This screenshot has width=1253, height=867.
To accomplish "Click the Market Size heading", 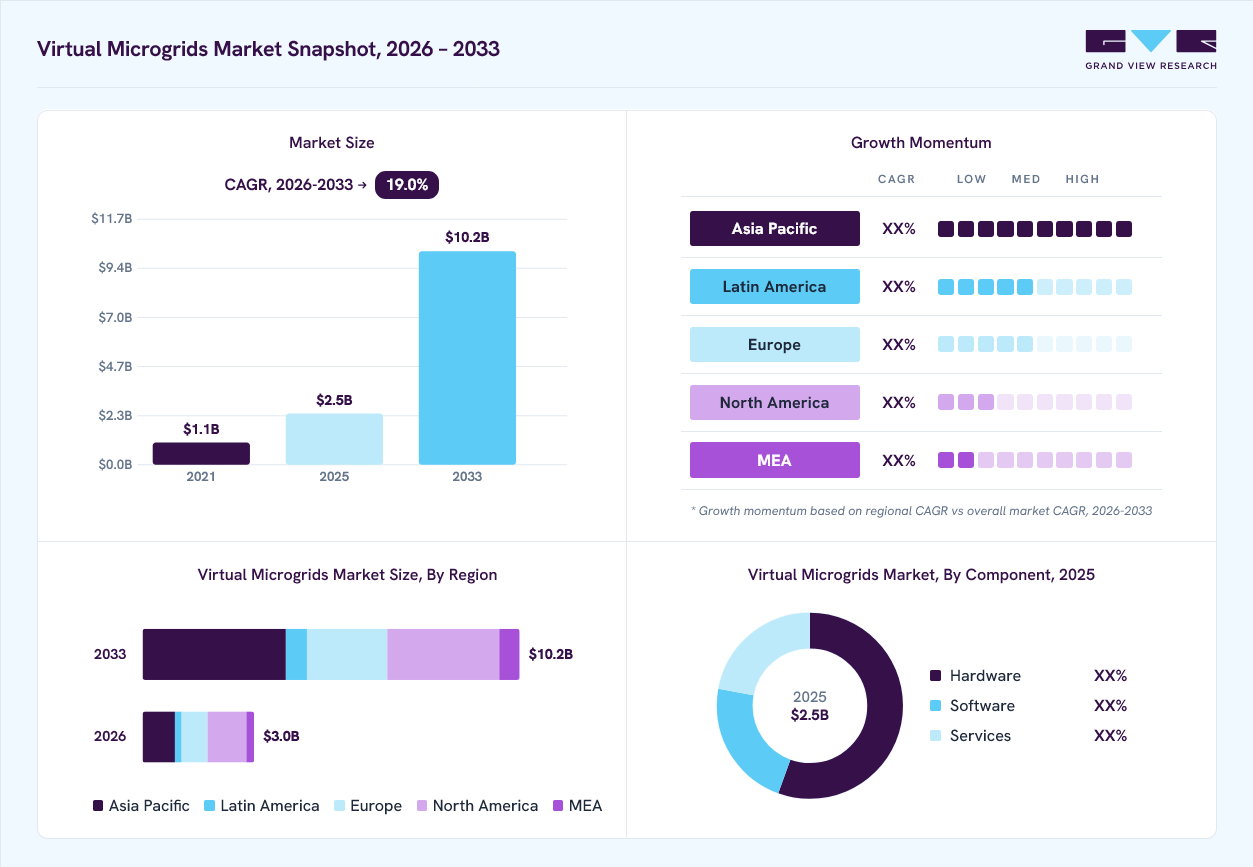I will [x=332, y=143].
